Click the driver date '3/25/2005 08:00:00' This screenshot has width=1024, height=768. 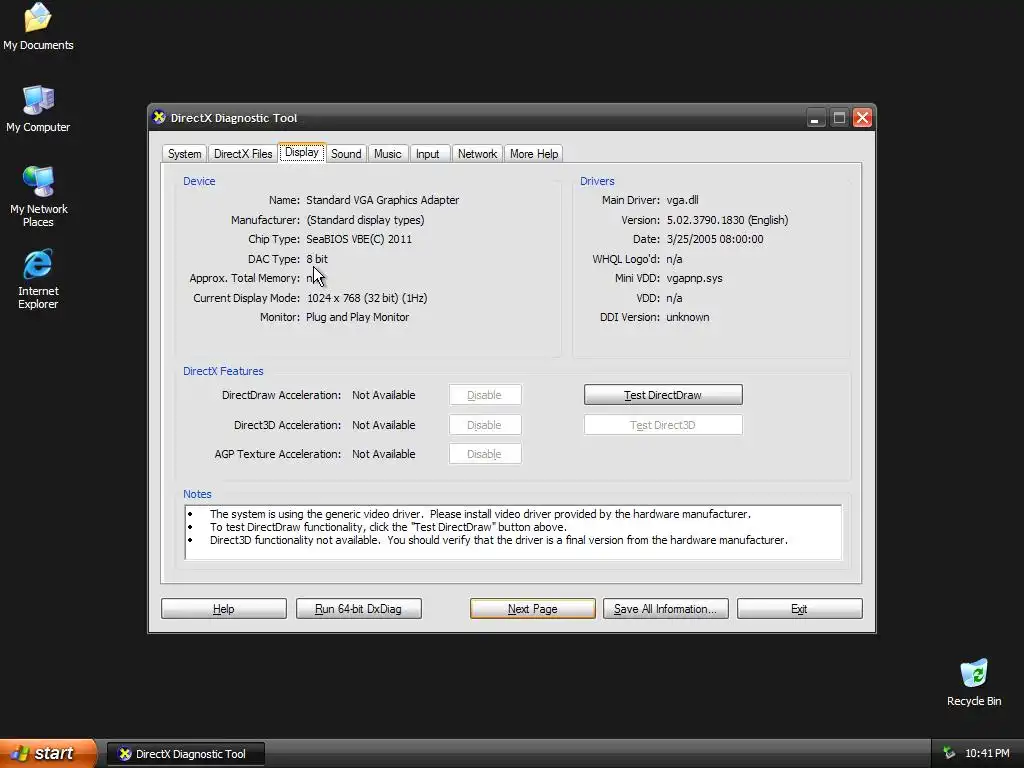click(x=715, y=239)
